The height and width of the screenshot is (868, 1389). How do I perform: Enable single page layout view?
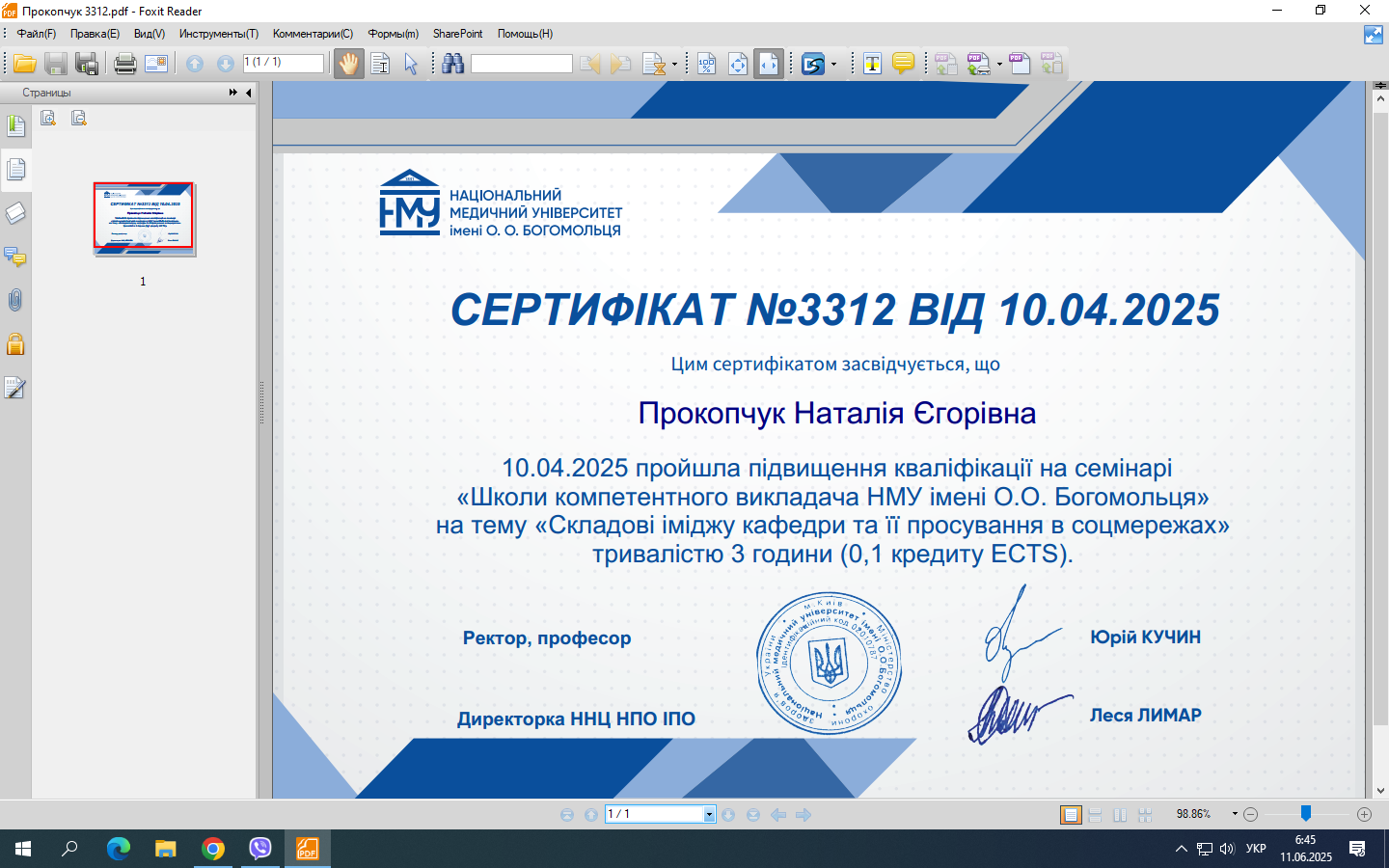[1071, 815]
